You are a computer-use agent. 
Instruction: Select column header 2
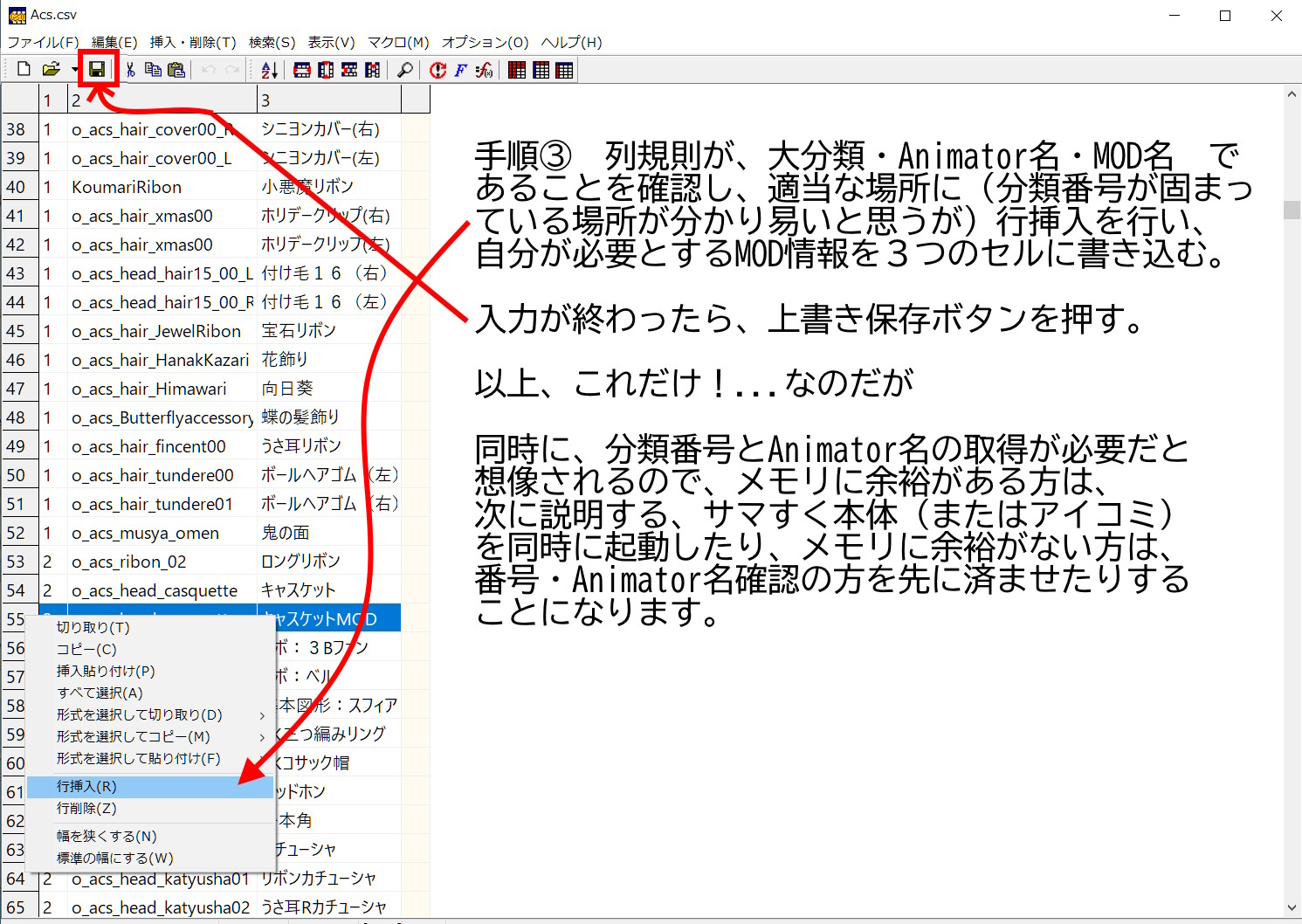click(162, 100)
